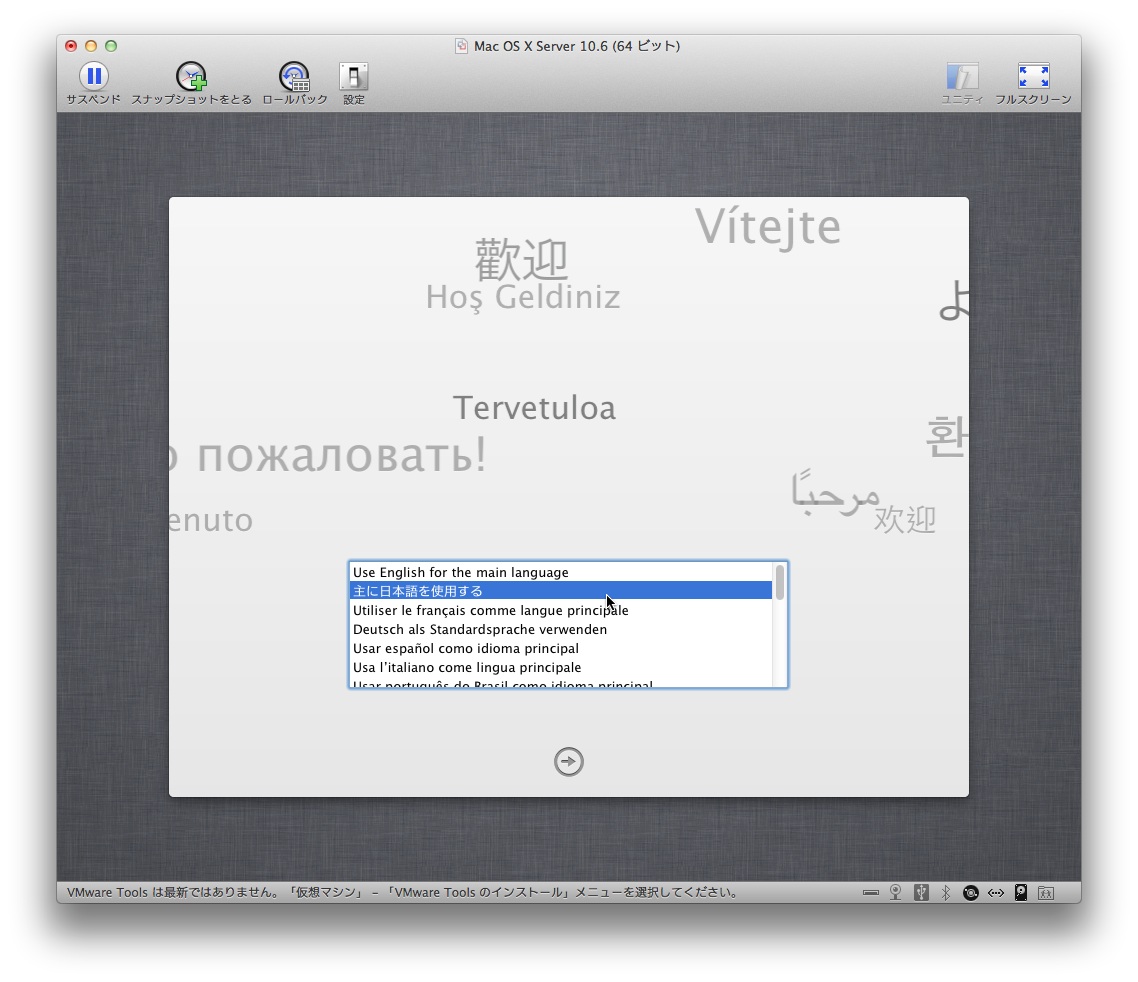Image resolution: width=1138 pixels, height=982 pixels.
Task: Click the language list scrollbar thumb
Action: (779, 582)
